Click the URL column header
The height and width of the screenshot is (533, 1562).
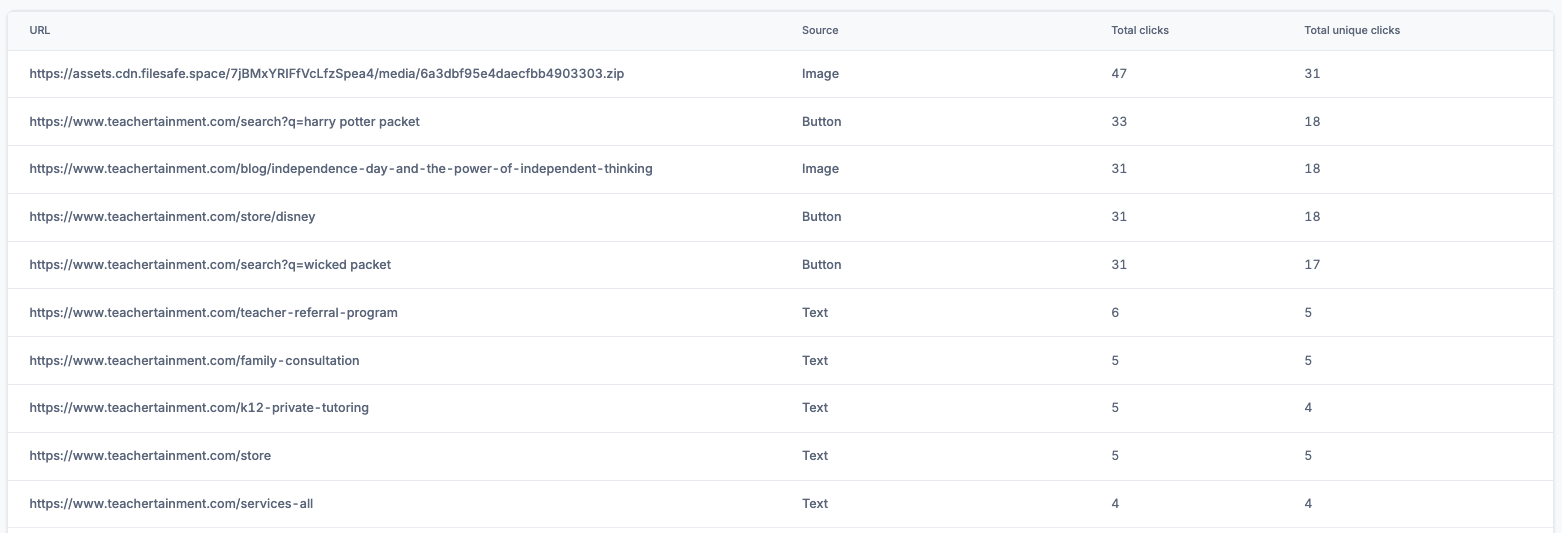40,31
